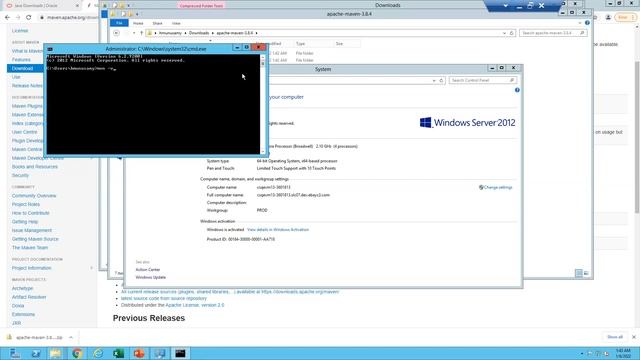Refresh the System control panel window
The image size is (640, 360).
click(441, 80)
